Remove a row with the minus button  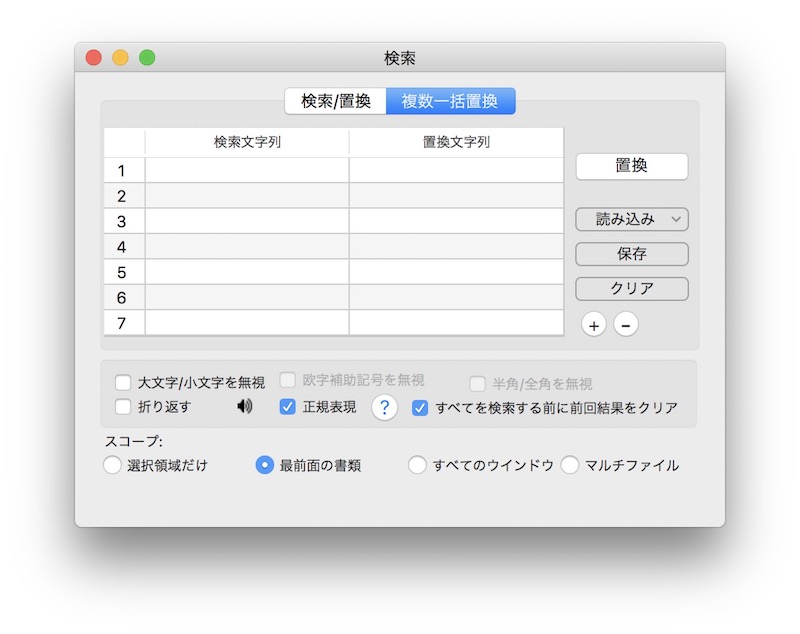point(626,325)
